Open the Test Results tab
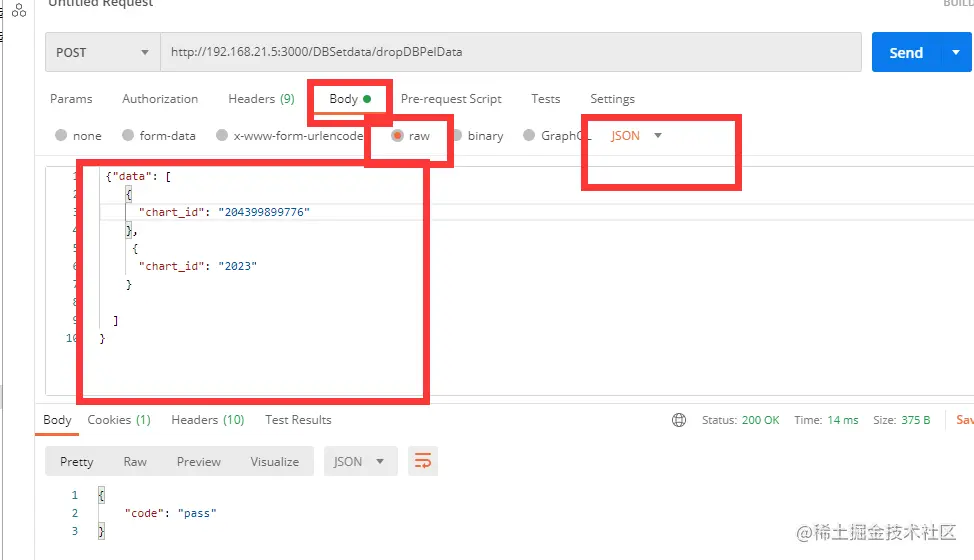Viewport: 974px width, 560px height. pyautogui.click(x=298, y=420)
